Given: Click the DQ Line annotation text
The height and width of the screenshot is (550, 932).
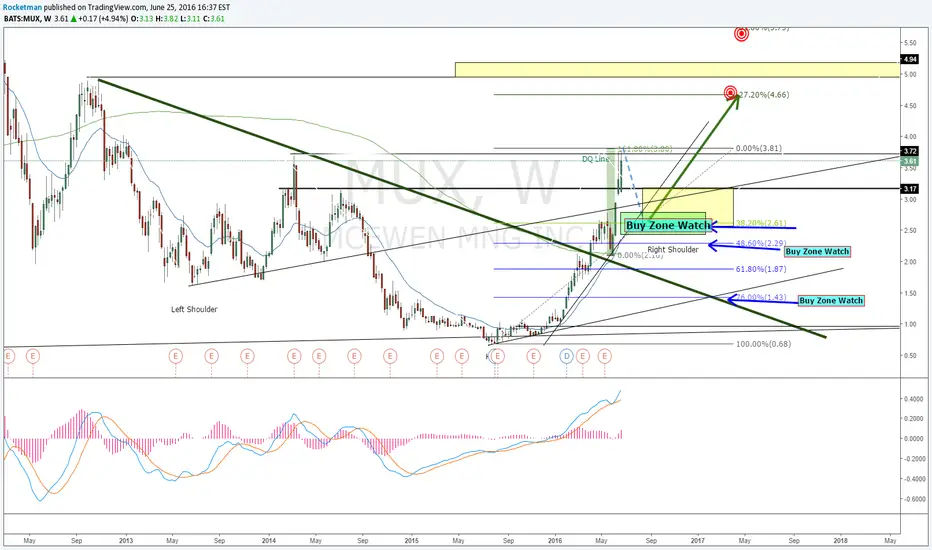Looking at the screenshot, I should [596, 159].
